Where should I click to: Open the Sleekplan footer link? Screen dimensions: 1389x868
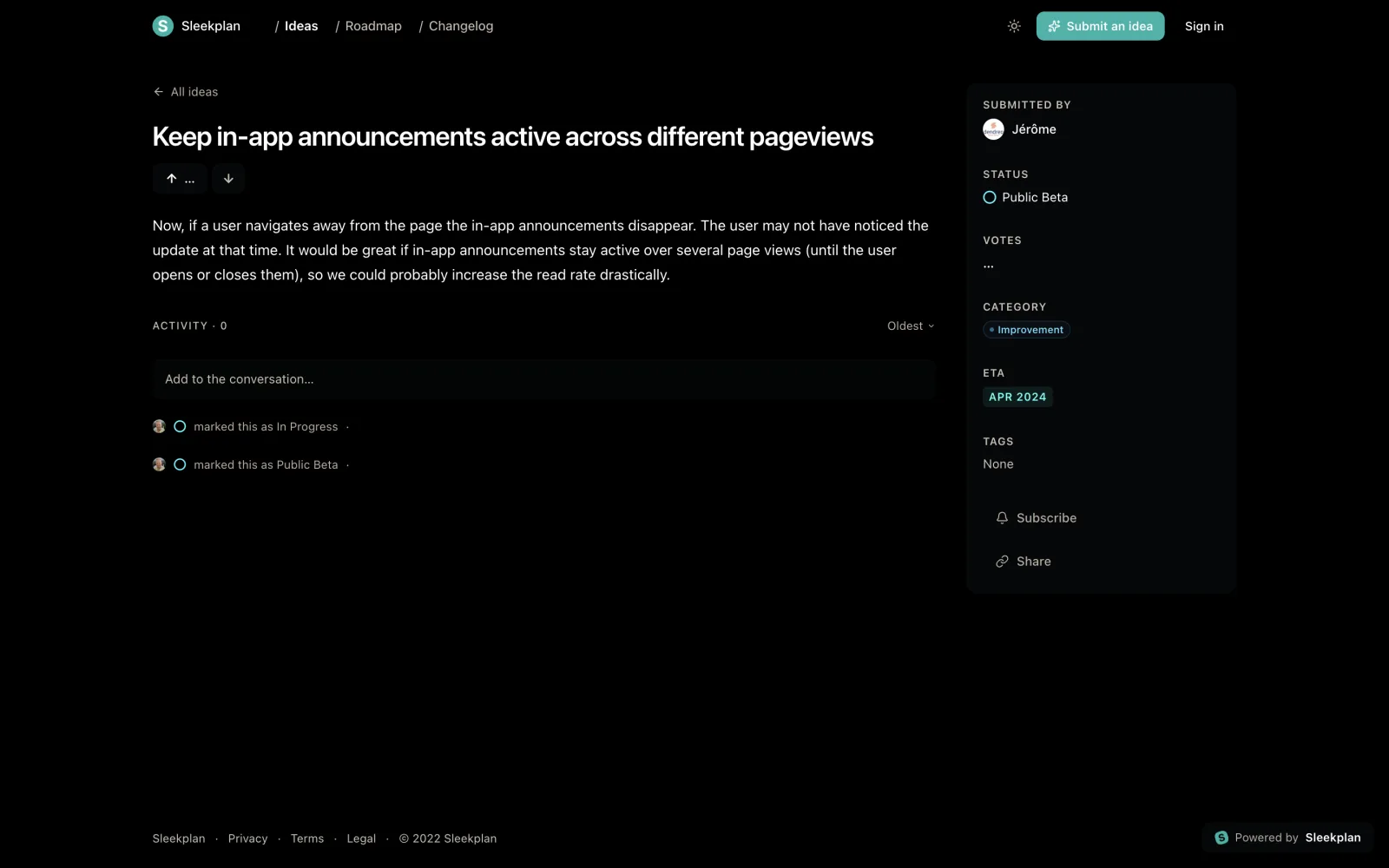[x=179, y=838]
